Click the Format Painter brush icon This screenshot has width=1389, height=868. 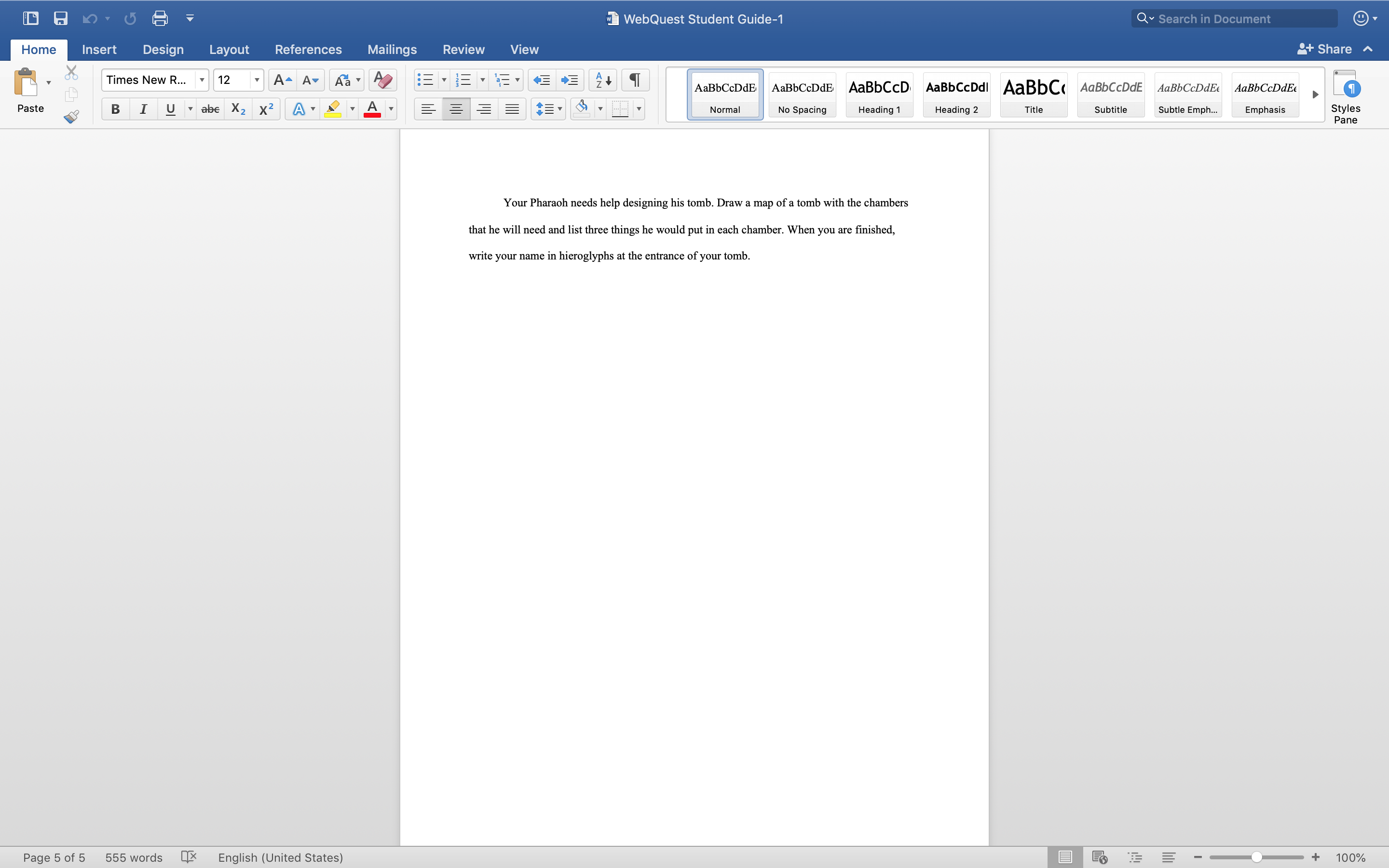pos(71,117)
